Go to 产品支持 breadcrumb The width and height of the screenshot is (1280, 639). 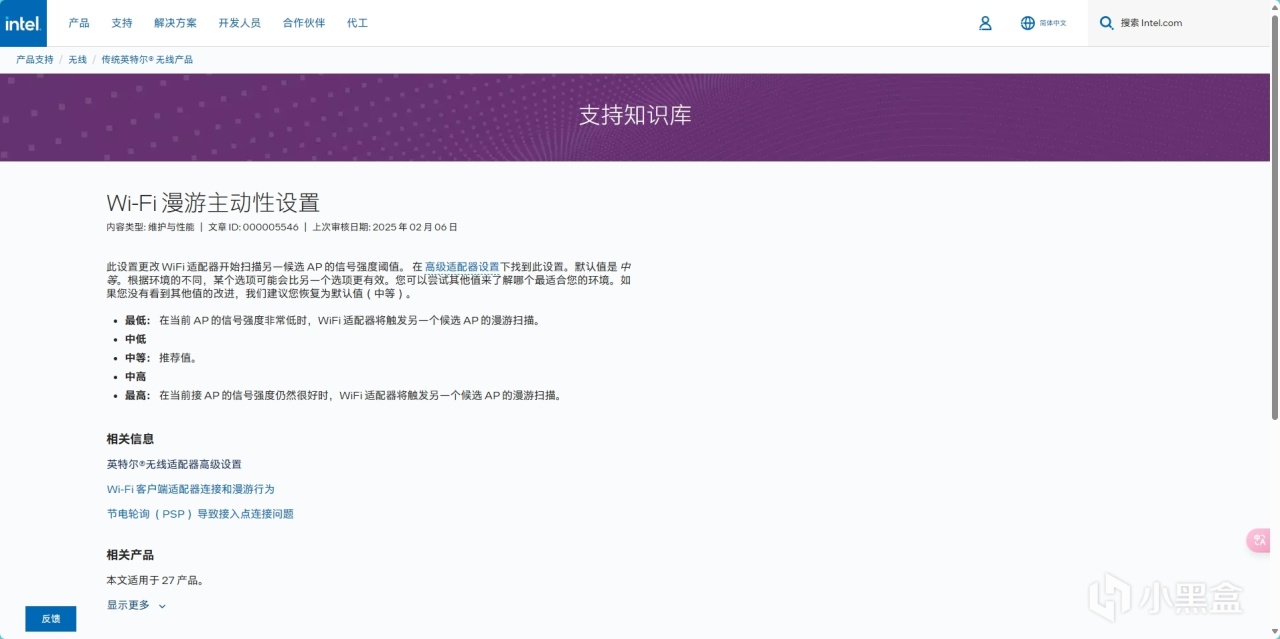35,60
